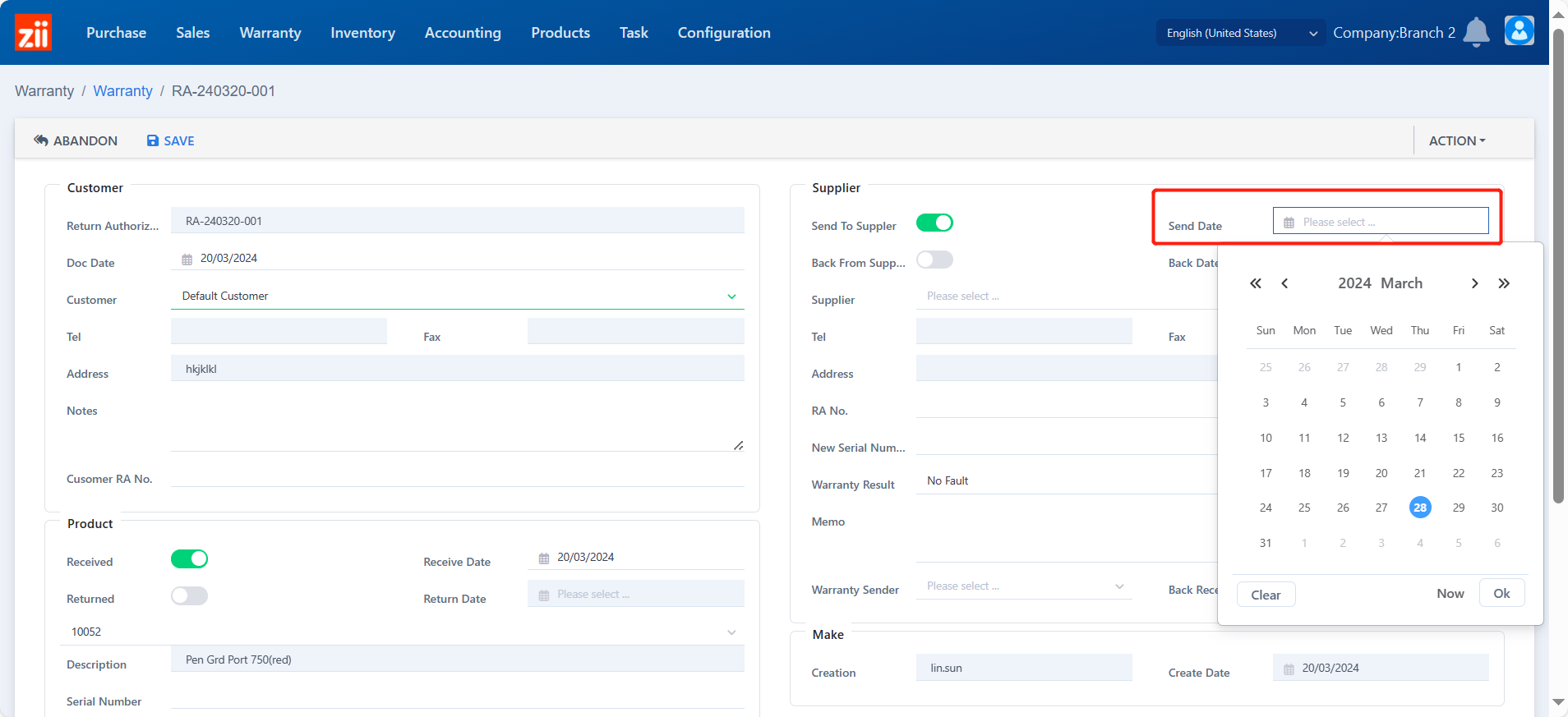Click the Description field Pen Grd Port
The width and height of the screenshot is (1568, 717).
[x=457, y=659]
